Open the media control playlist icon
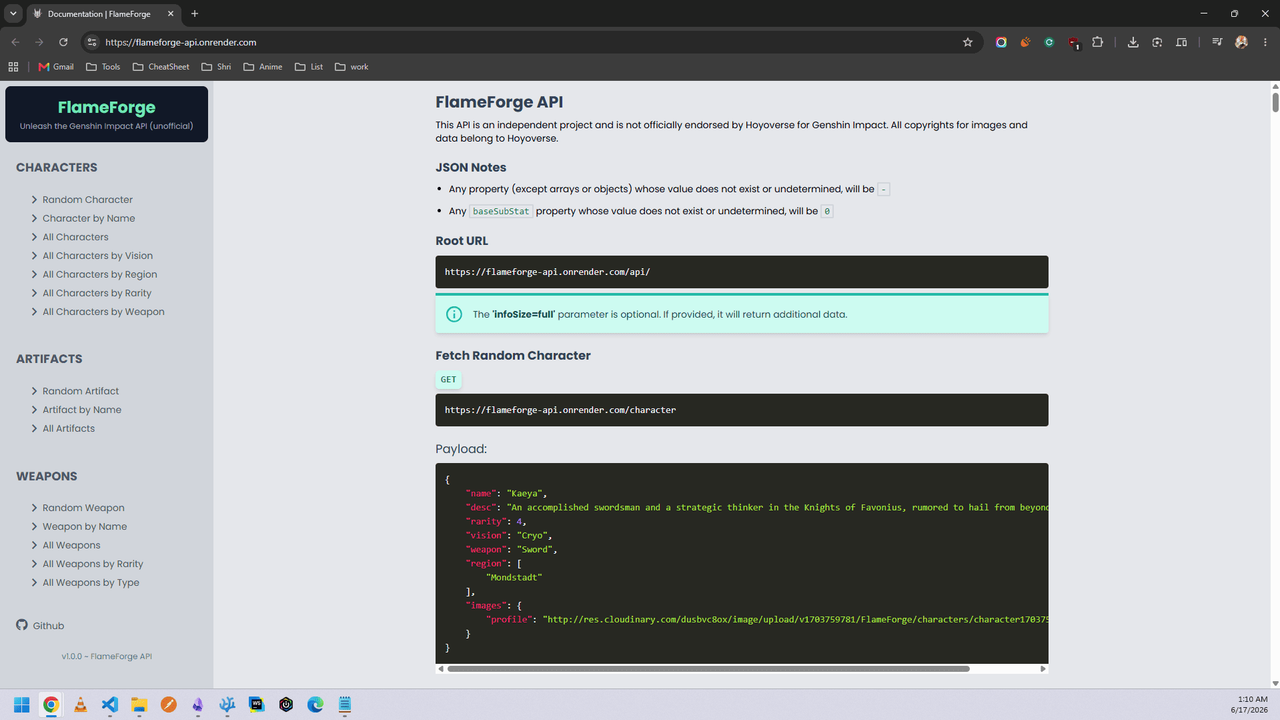Screen dimensions: 1280x720 pos(1217,42)
